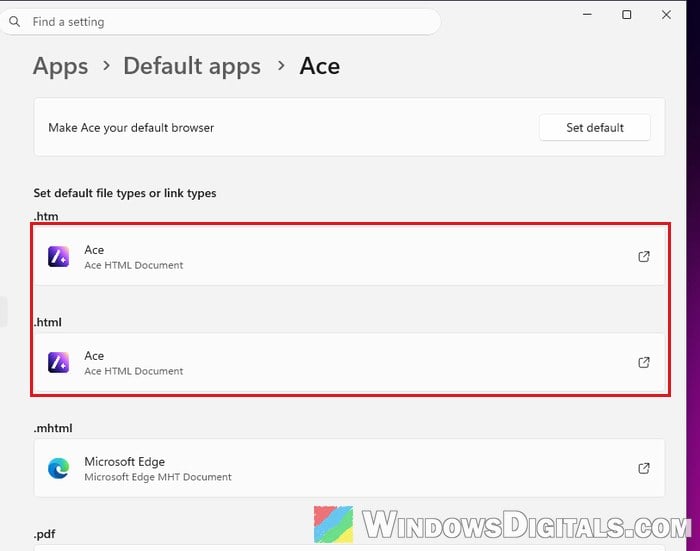
Task: Click the .html file type label
Action: click(48, 322)
